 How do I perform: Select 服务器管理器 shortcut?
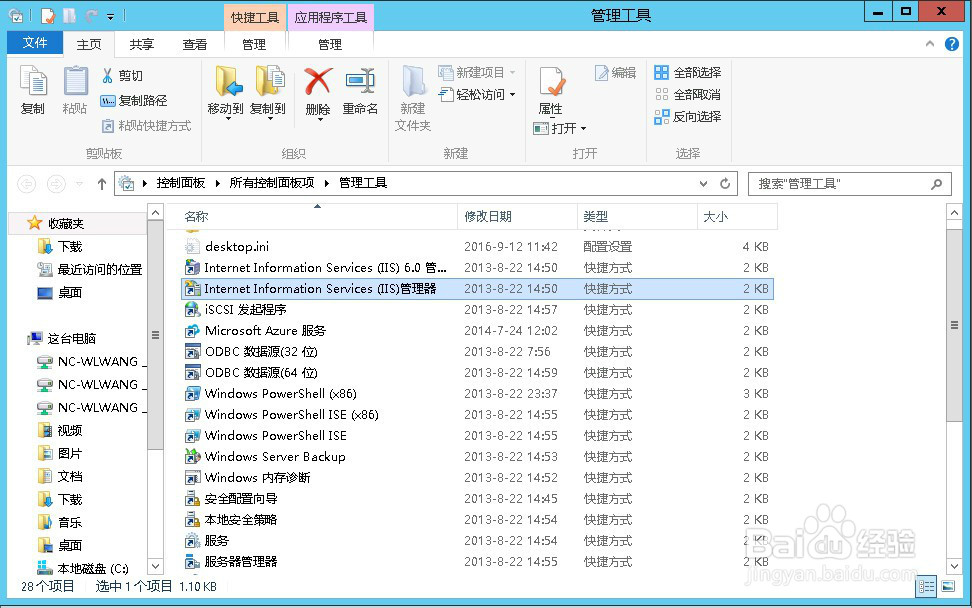477,562
